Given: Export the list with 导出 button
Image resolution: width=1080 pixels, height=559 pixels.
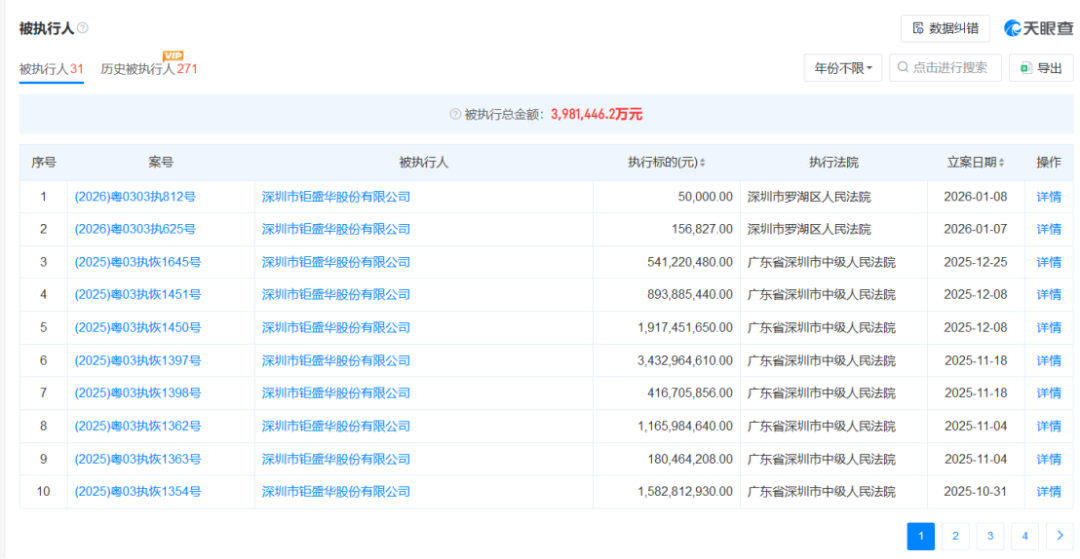Looking at the screenshot, I should tap(1041, 68).
